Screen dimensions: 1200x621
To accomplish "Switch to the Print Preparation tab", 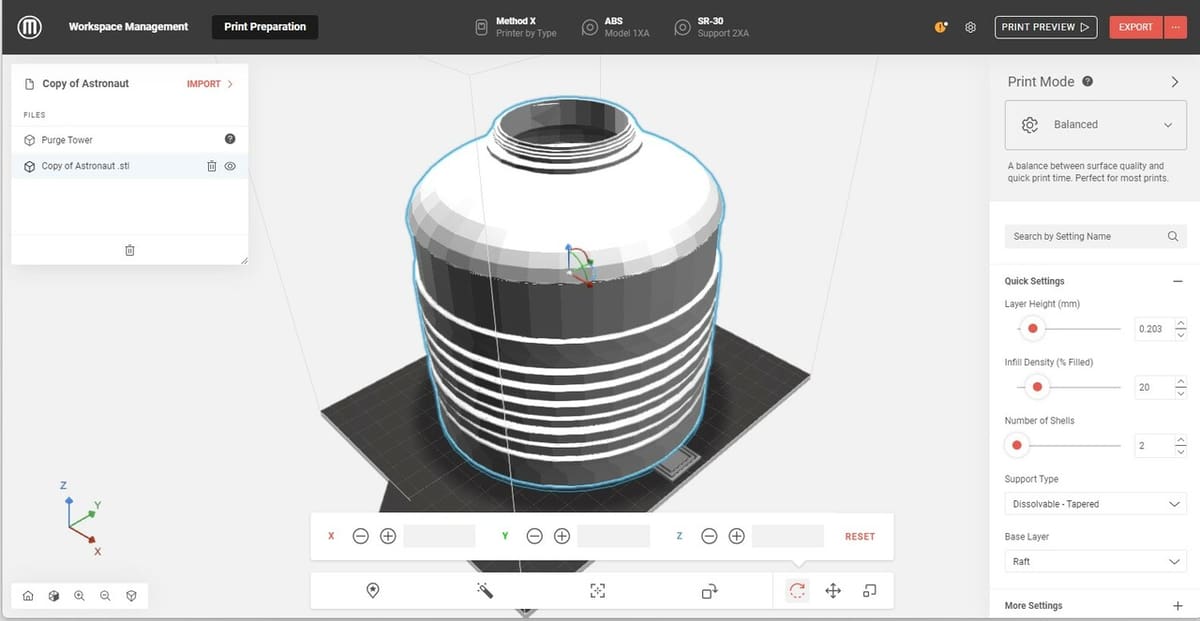I will [x=265, y=27].
